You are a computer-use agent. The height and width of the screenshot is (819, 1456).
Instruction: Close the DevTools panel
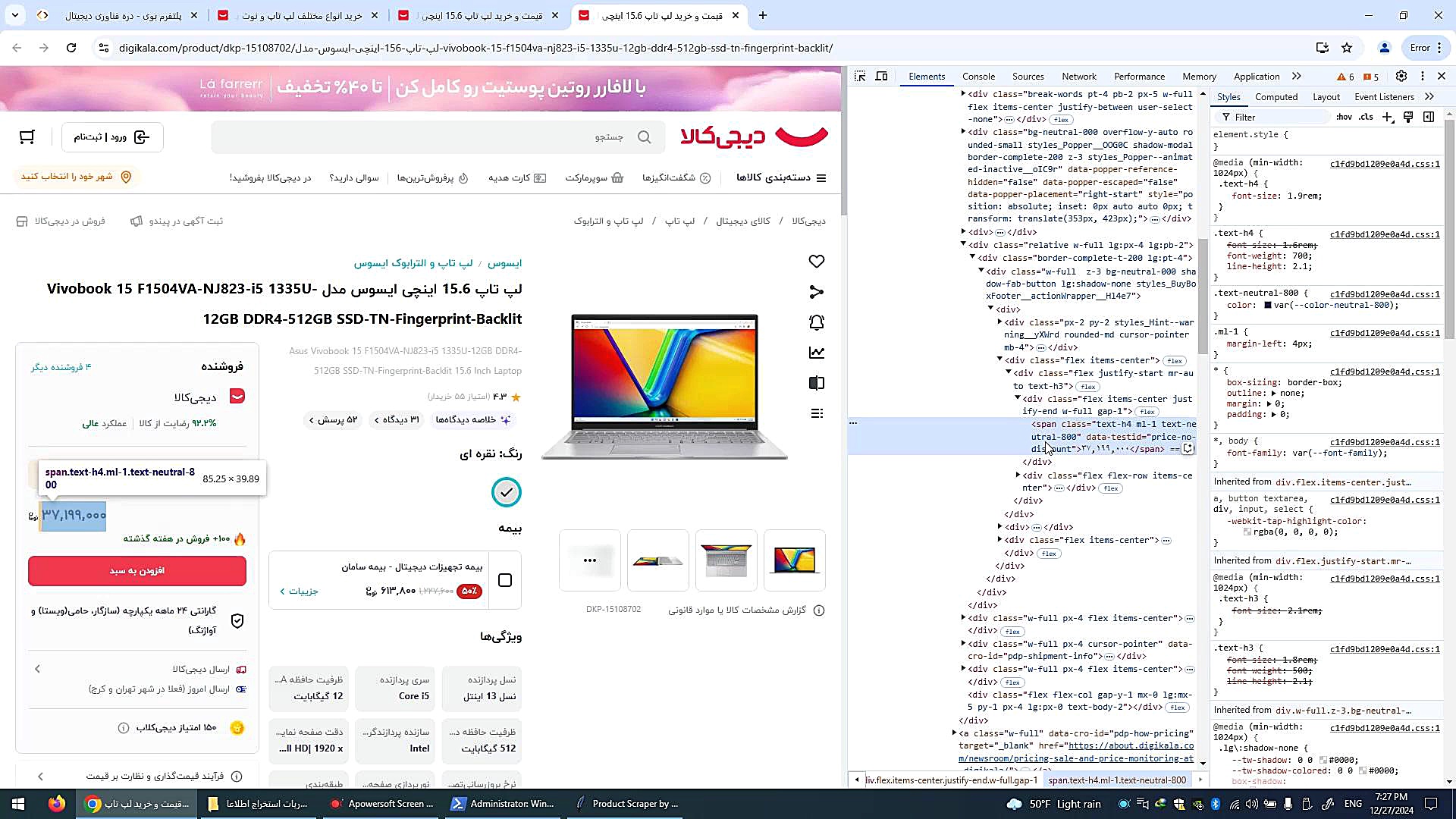tap(1442, 77)
